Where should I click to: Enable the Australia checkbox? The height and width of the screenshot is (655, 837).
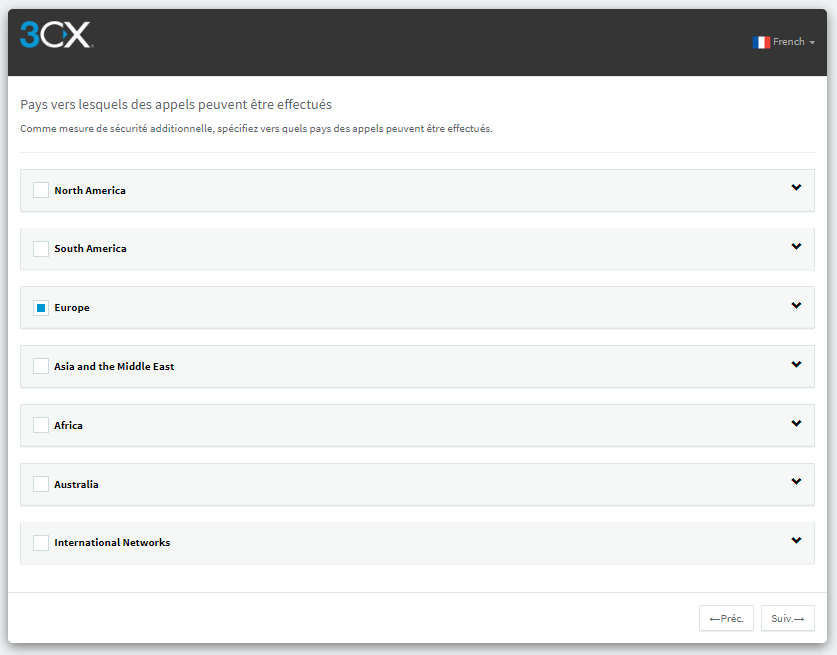(x=40, y=484)
